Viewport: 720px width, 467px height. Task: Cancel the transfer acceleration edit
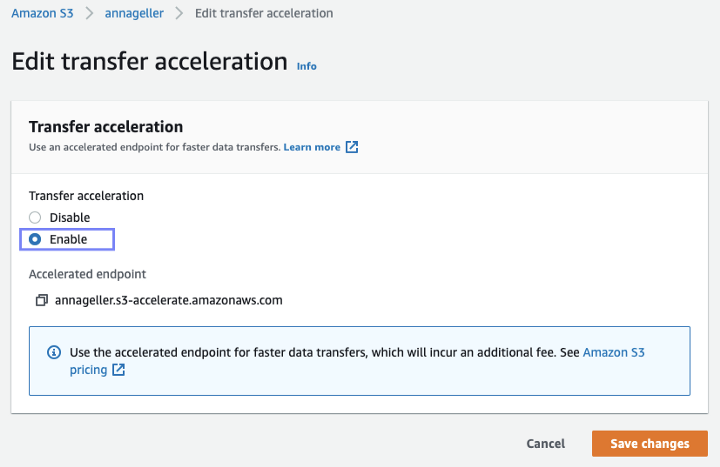coord(545,444)
